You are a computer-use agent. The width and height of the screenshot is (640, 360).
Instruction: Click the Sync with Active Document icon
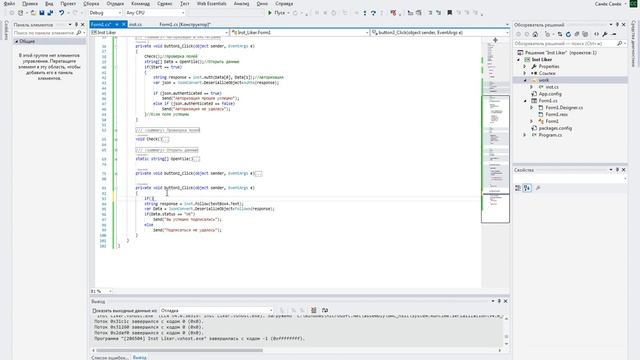[560, 34]
